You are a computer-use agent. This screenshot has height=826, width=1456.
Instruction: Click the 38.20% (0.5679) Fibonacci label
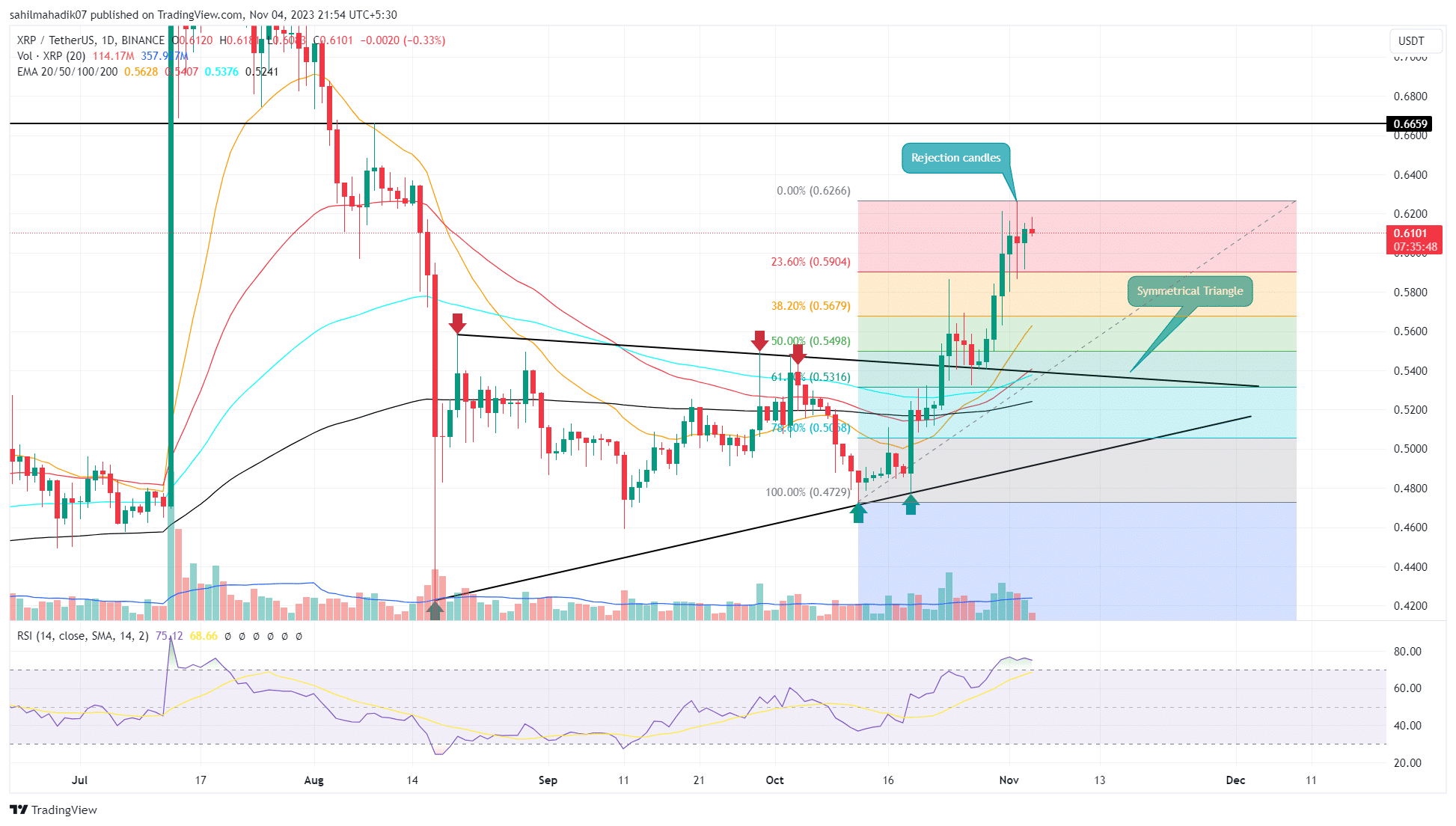click(x=810, y=306)
